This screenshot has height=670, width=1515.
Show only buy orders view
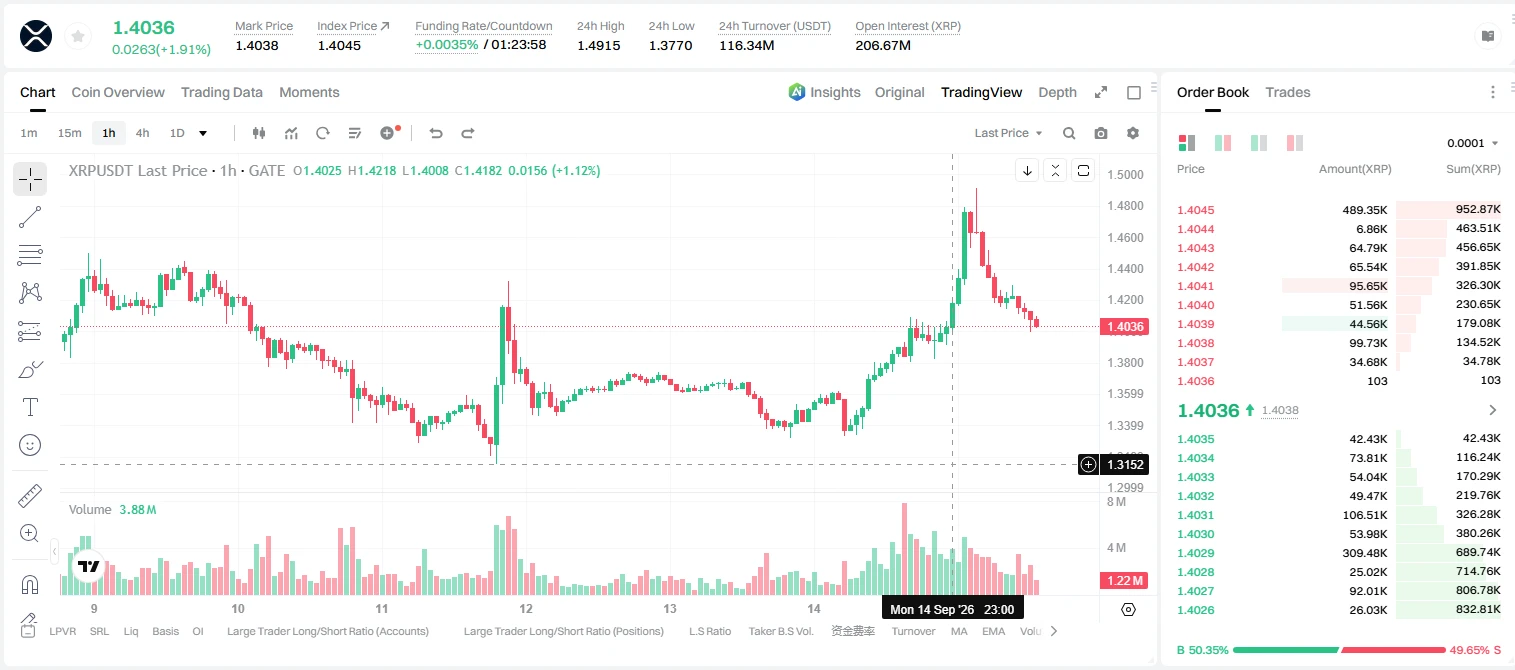1259,143
